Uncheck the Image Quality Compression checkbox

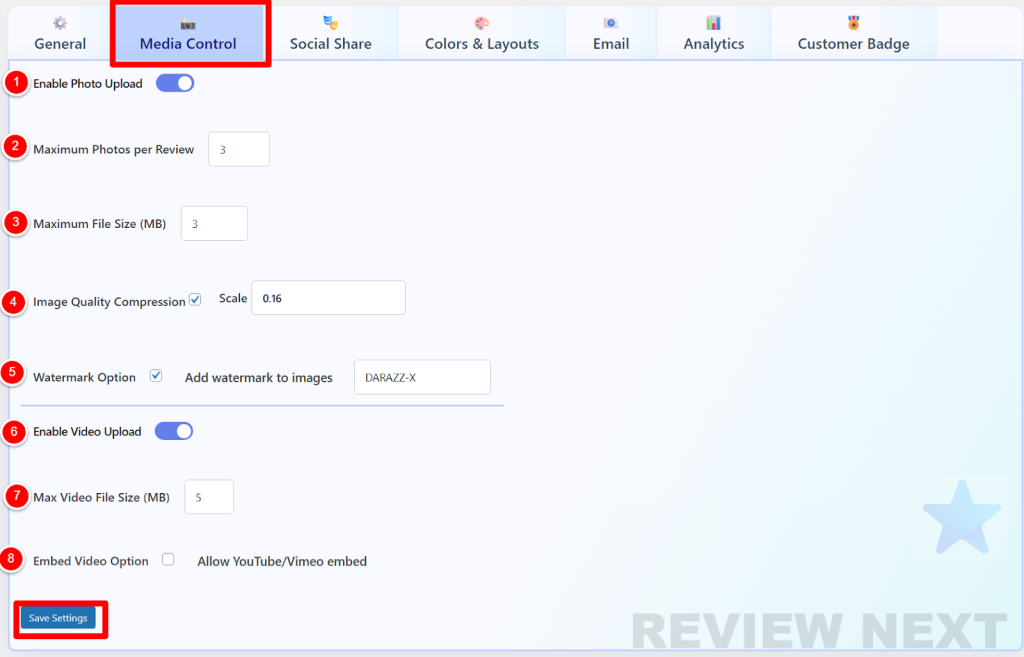point(195,299)
